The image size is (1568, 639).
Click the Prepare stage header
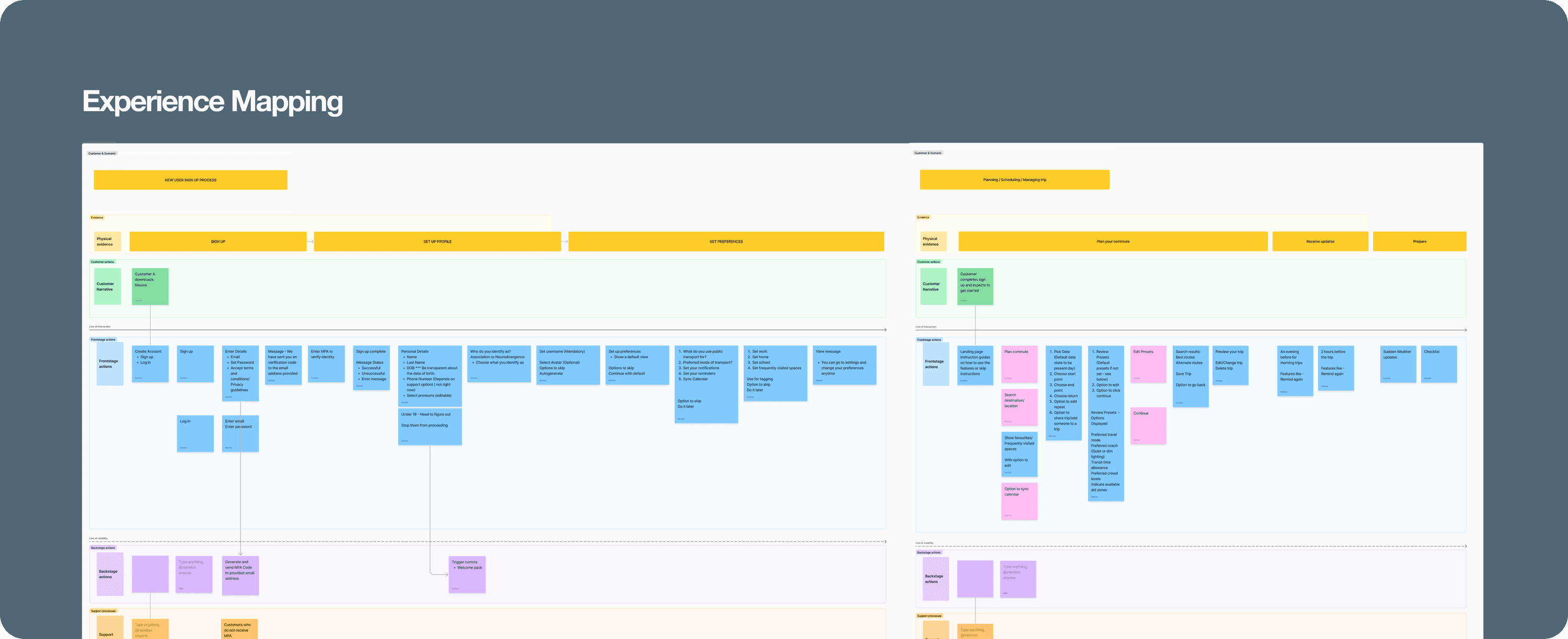click(x=1419, y=241)
